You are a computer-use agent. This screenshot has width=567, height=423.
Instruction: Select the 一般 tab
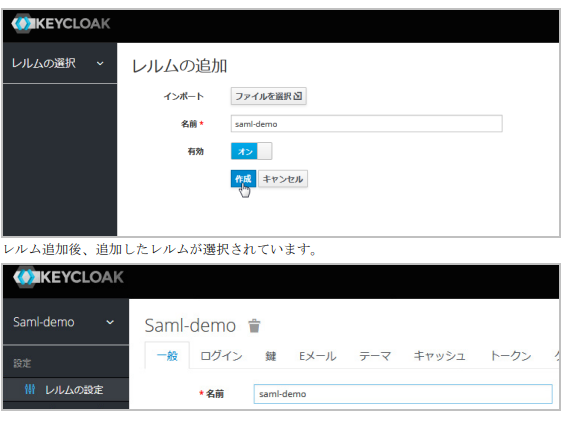pyautogui.click(x=167, y=356)
